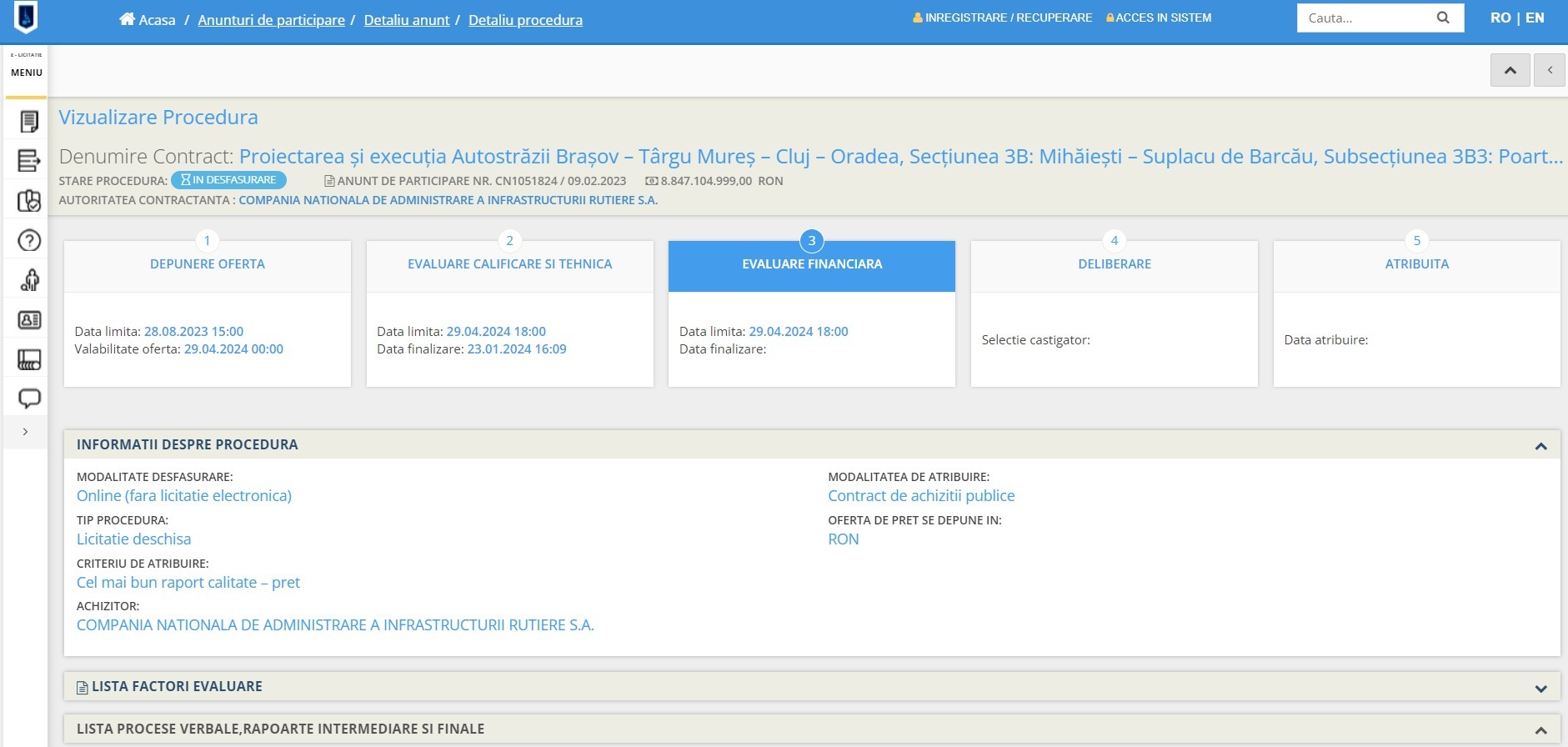This screenshot has height=747, width=1568.
Task: Open the sidebar catalog rolls icon
Action: [x=29, y=359]
